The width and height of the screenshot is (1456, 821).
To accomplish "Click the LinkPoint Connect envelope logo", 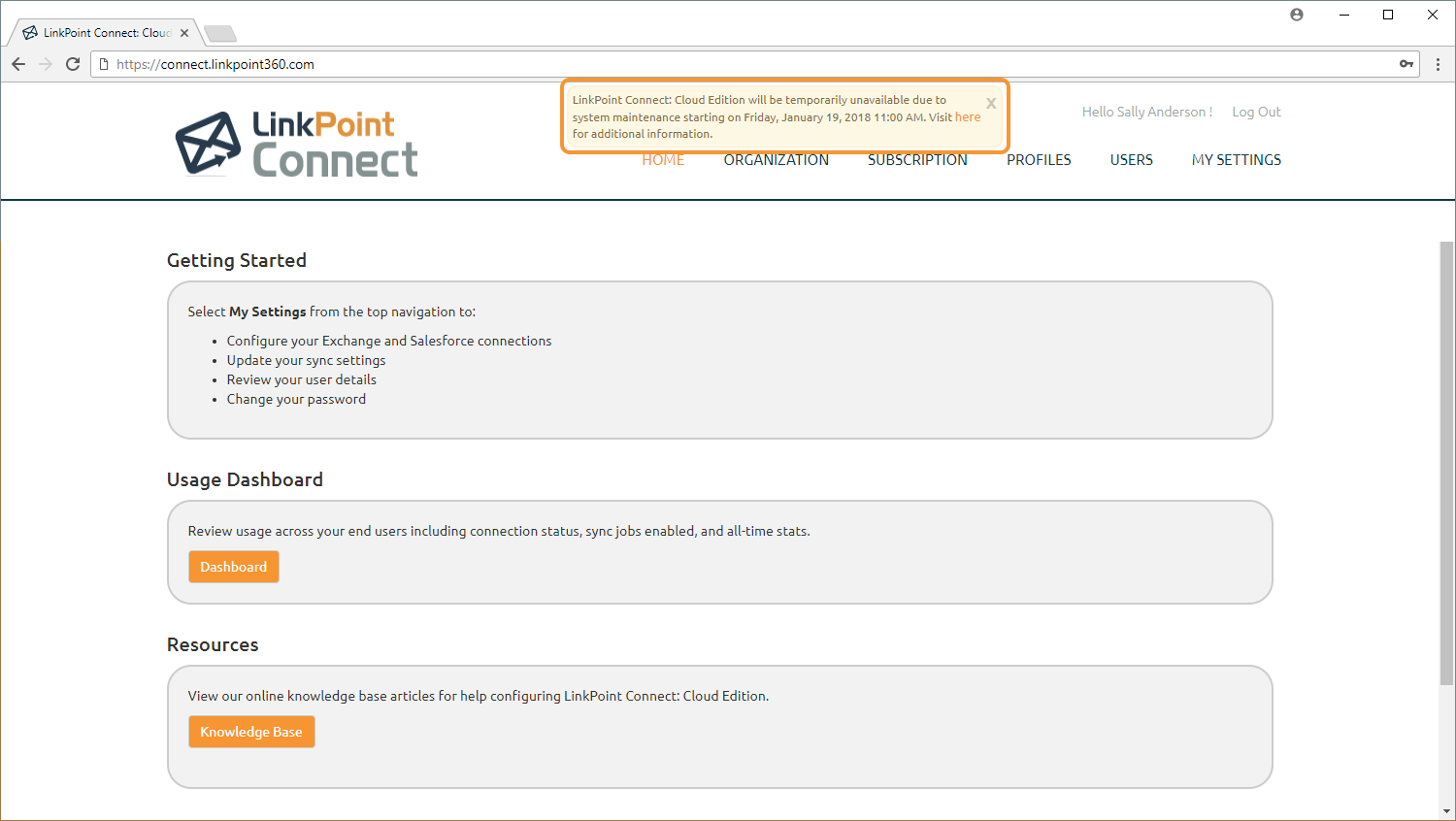I will click(208, 144).
